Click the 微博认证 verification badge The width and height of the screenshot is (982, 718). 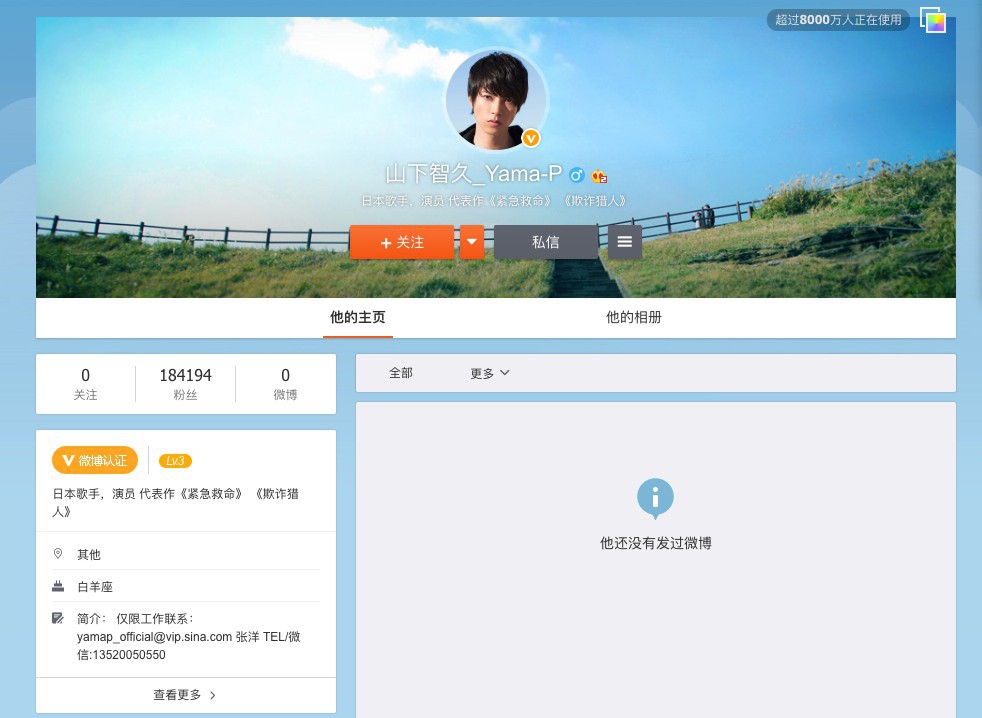click(x=95, y=460)
